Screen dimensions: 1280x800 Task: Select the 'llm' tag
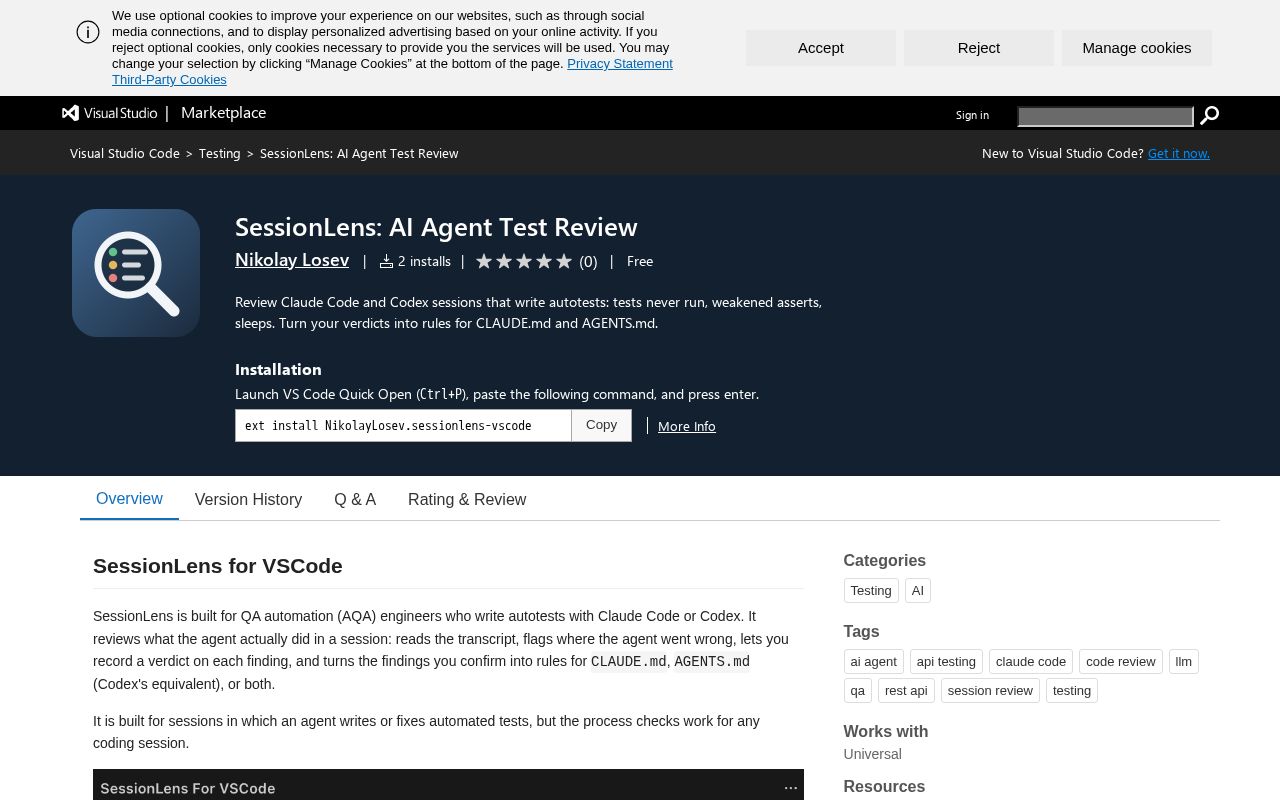click(x=1184, y=662)
